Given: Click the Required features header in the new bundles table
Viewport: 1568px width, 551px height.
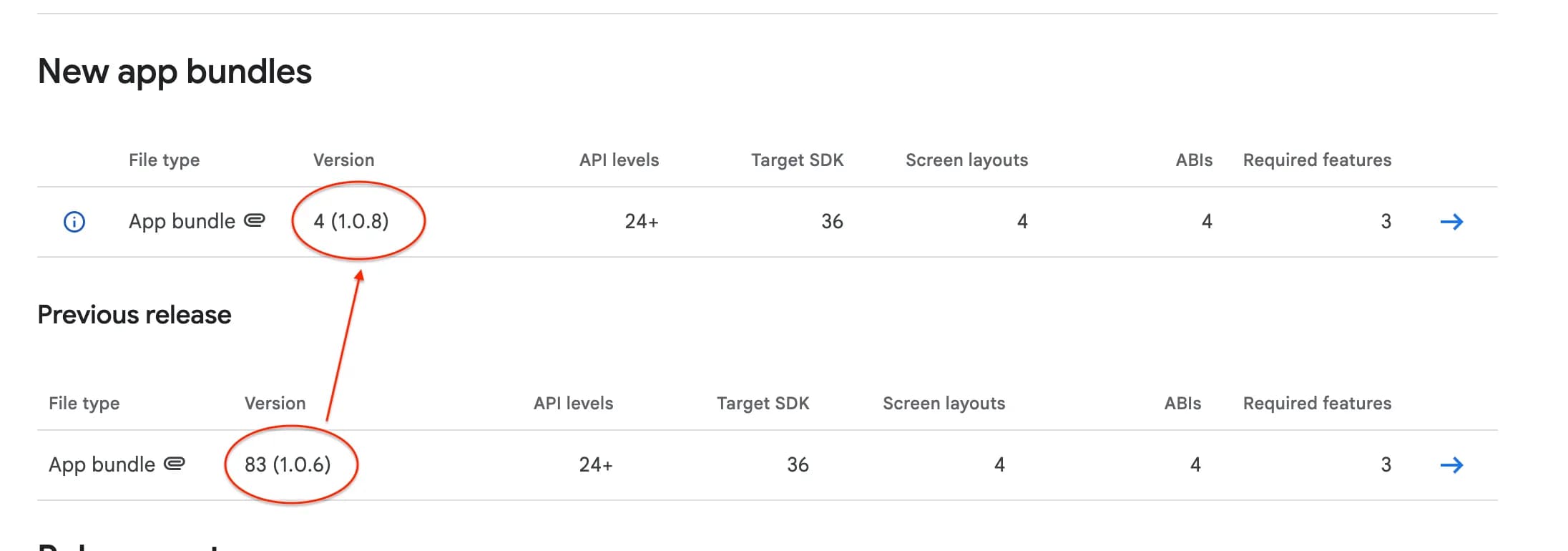Looking at the screenshot, I should [x=1317, y=160].
